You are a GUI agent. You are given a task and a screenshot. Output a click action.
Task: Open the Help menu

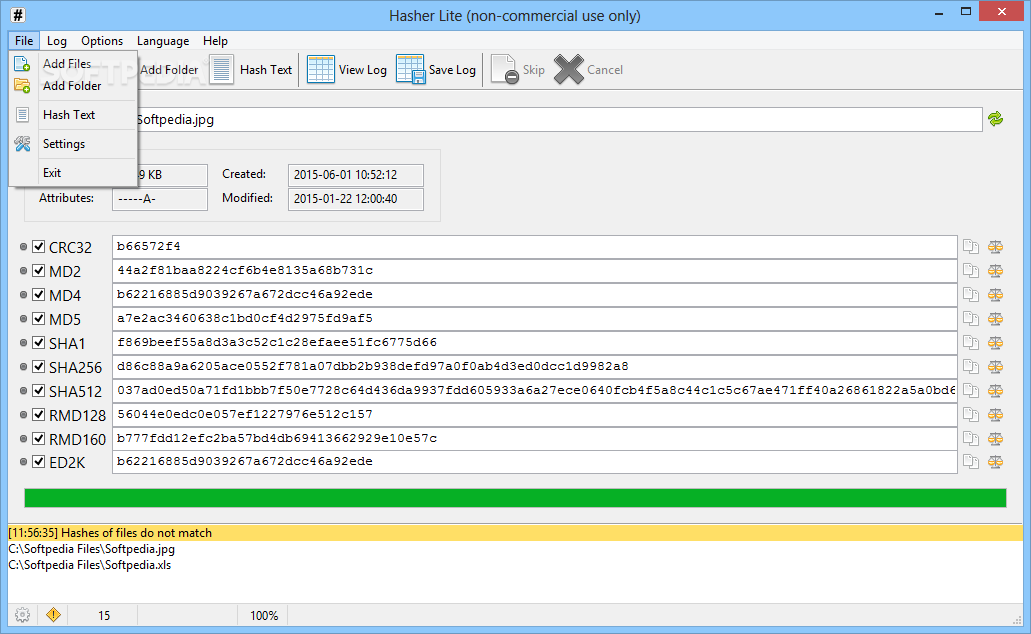pos(215,41)
